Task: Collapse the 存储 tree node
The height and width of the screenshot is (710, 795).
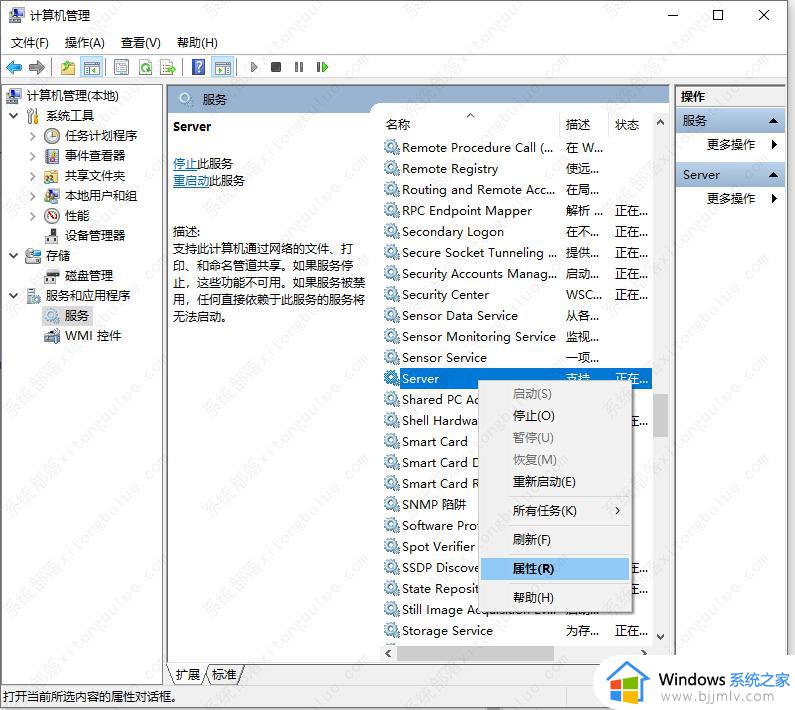Action: point(14,256)
